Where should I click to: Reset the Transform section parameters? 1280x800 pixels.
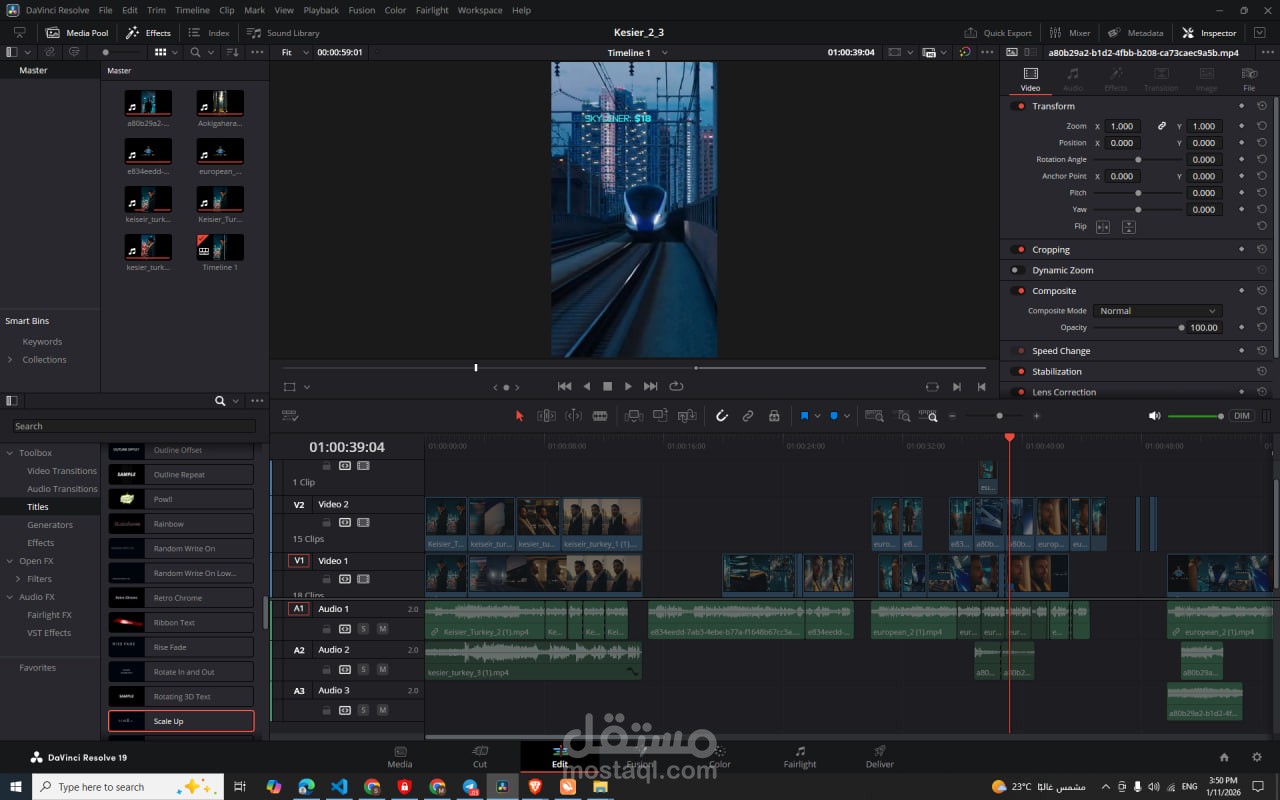tap(1262, 106)
